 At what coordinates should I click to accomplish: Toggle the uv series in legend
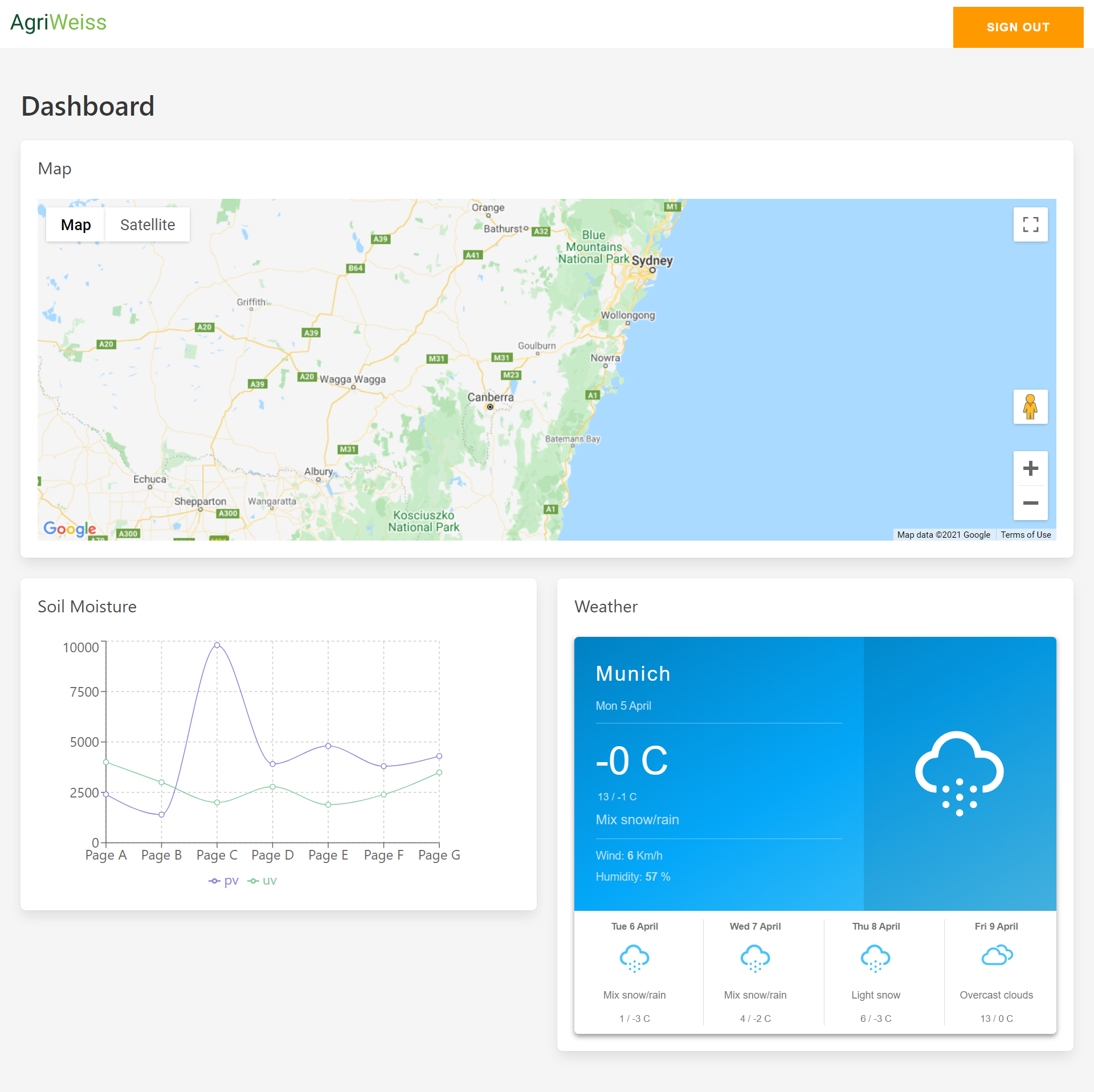[x=263, y=881]
